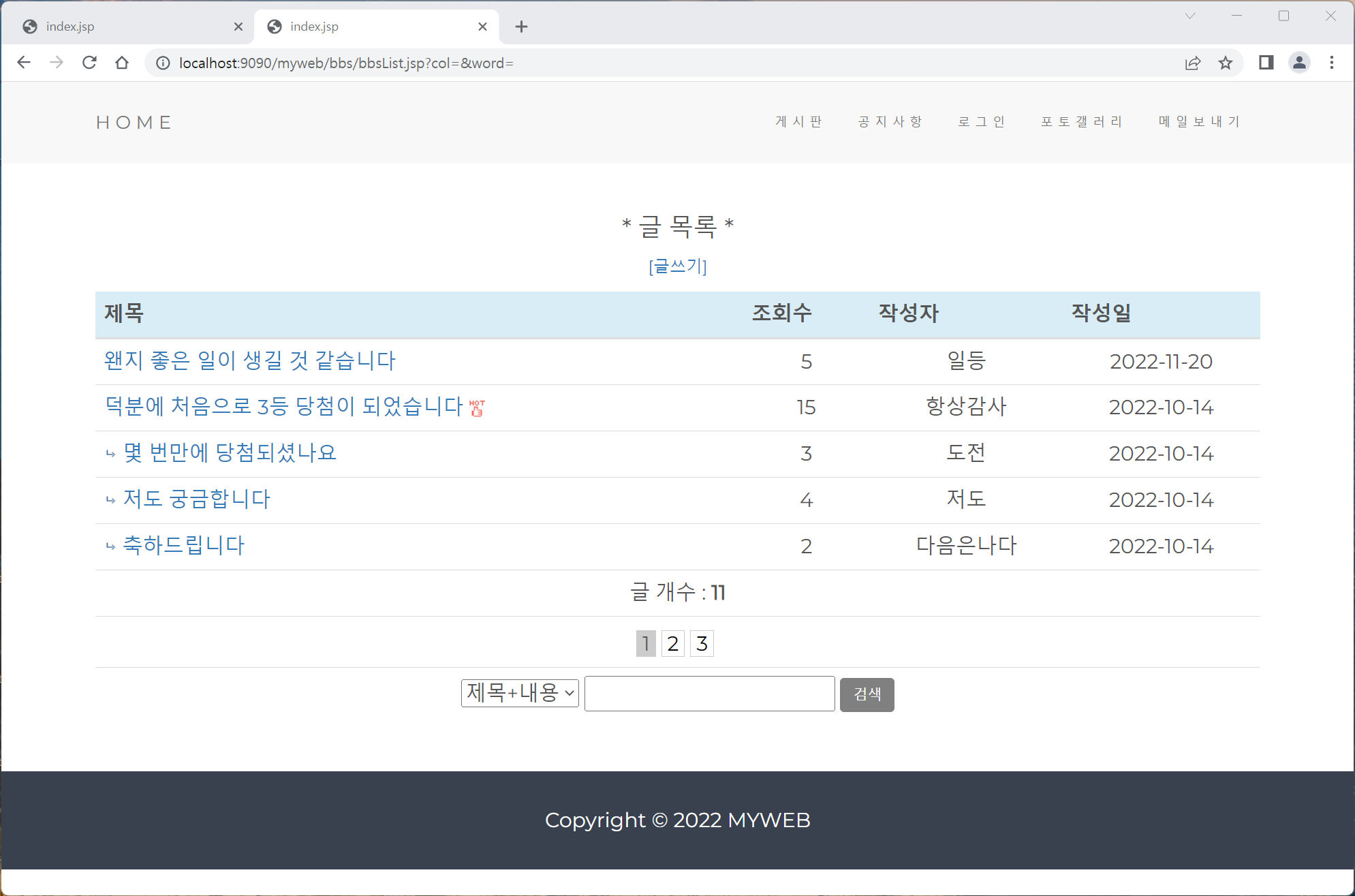Go to page 2 of the list
1355x896 pixels.
(672, 643)
